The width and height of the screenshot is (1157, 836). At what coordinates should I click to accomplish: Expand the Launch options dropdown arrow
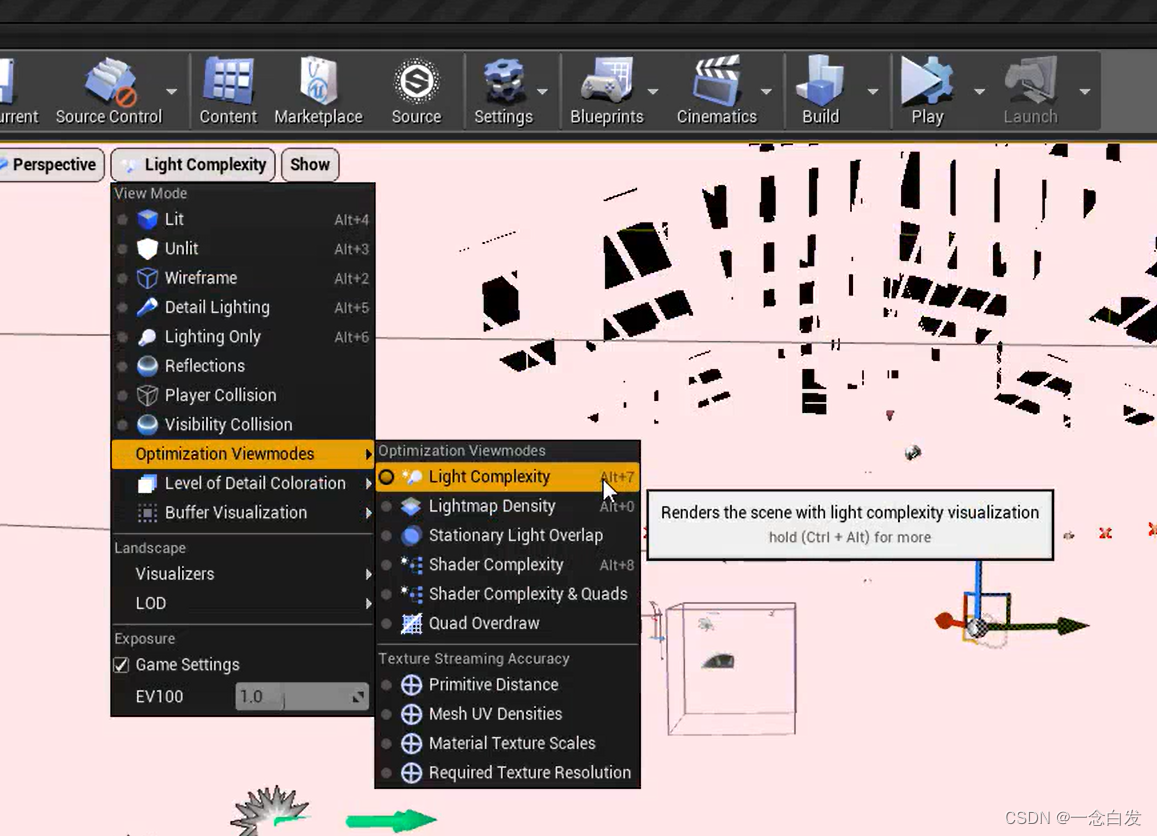tap(1085, 91)
